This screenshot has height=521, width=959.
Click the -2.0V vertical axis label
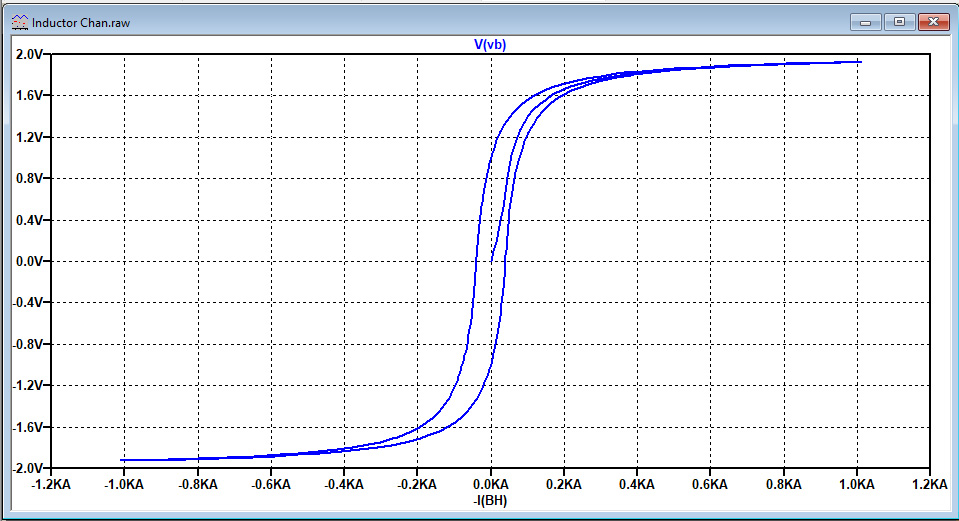(x=28, y=468)
